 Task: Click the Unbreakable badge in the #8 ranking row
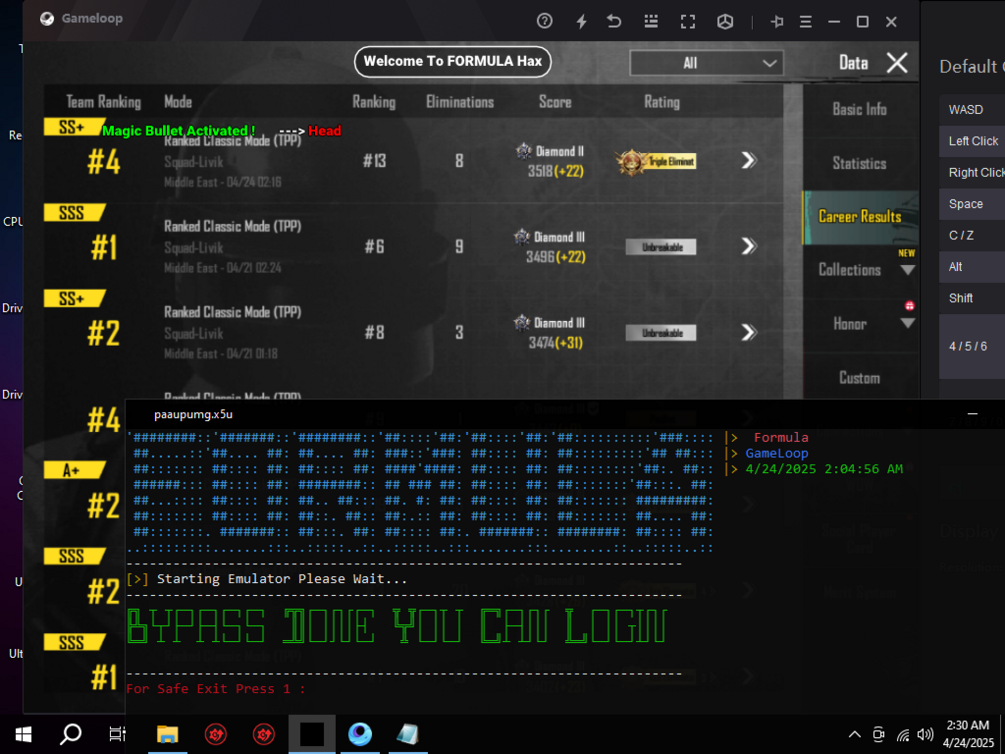[x=661, y=333]
